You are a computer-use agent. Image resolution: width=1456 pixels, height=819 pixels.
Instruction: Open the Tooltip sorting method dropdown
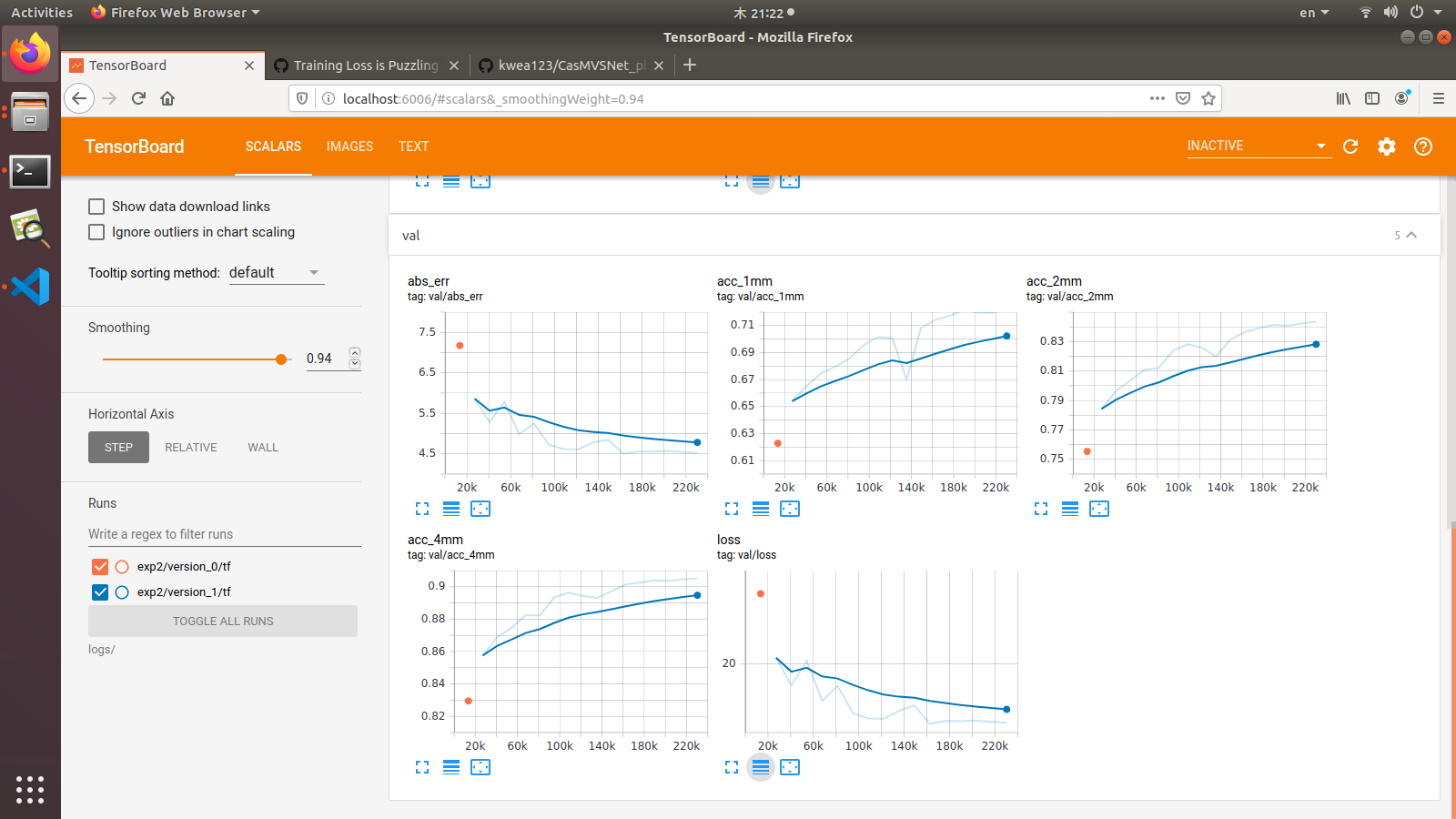point(277,273)
